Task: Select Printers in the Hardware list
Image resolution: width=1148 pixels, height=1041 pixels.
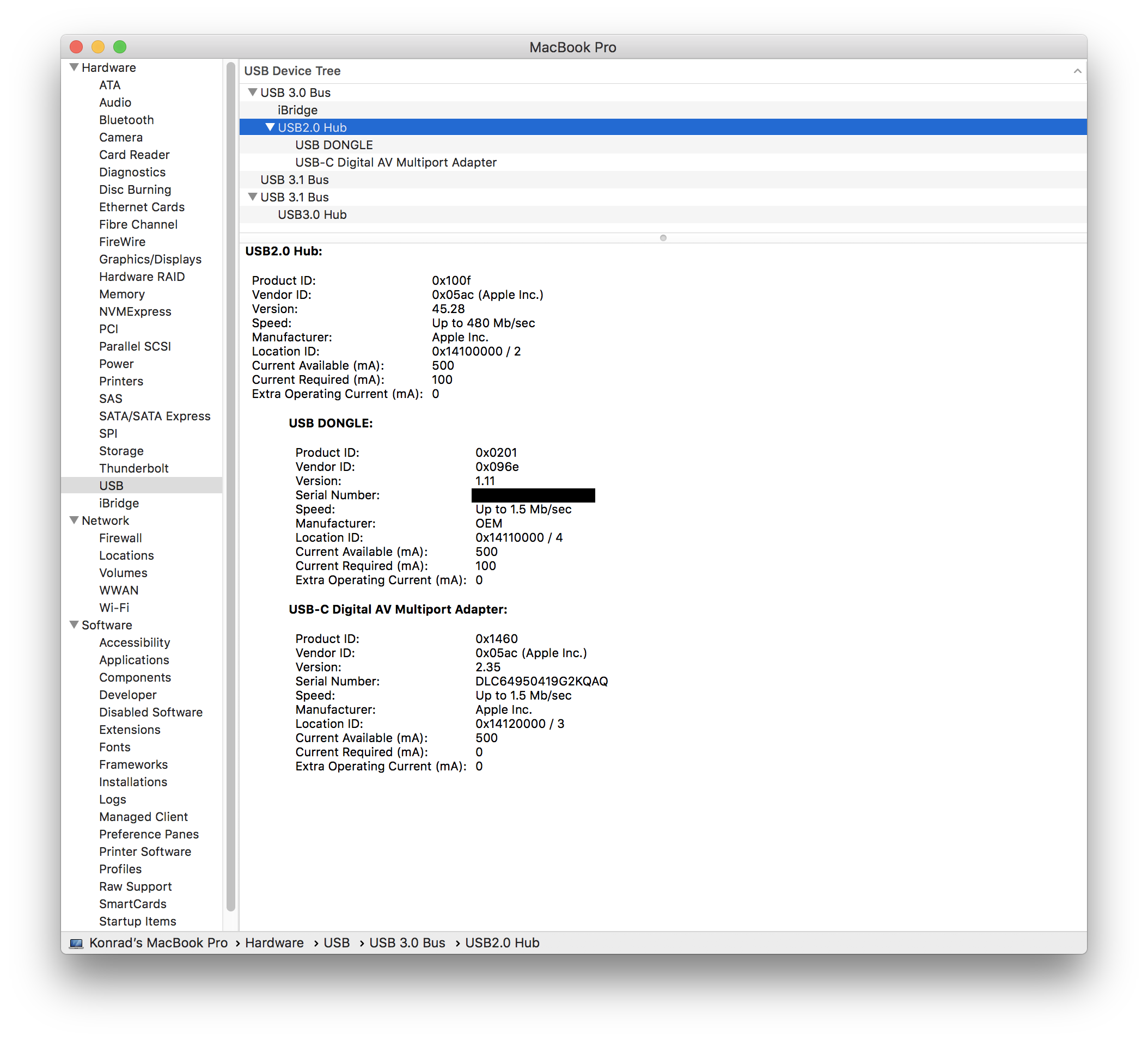Action: [x=121, y=381]
